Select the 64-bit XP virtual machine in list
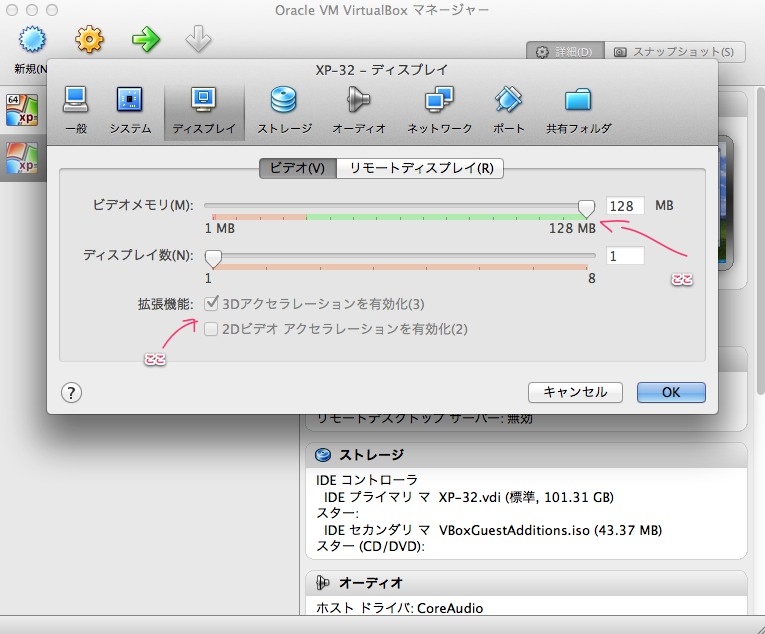The image size is (765, 634). coord(22,110)
